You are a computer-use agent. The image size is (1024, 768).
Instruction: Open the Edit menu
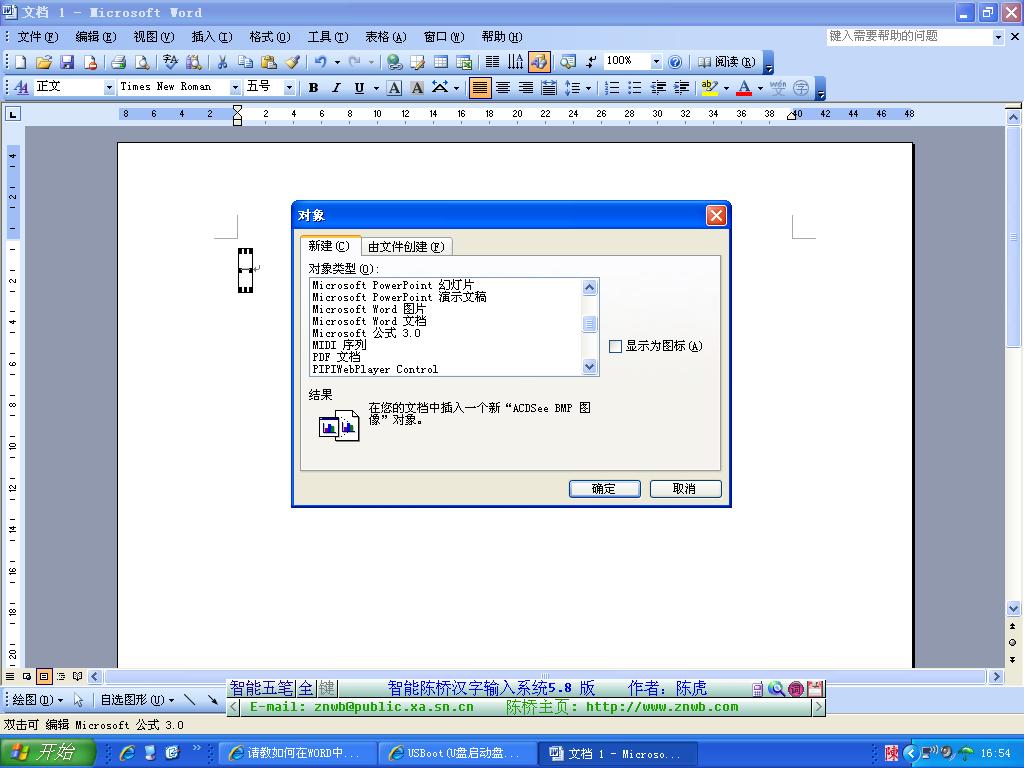tap(96, 37)
